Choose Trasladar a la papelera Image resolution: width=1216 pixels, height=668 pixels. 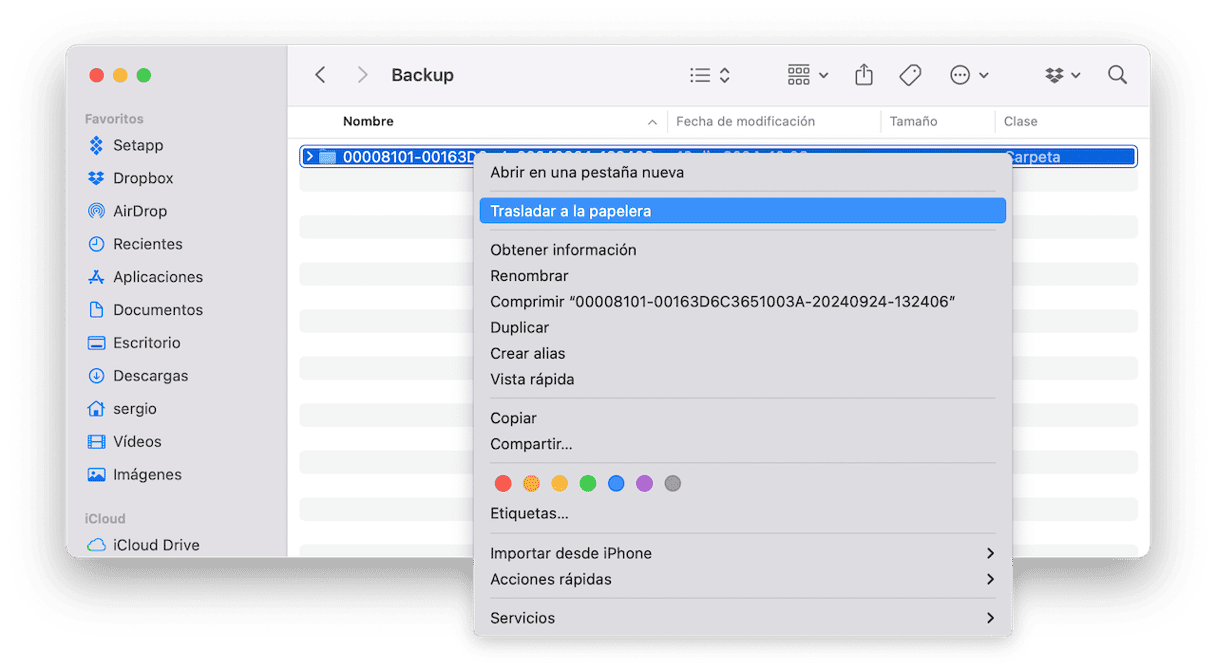[570, 211]
